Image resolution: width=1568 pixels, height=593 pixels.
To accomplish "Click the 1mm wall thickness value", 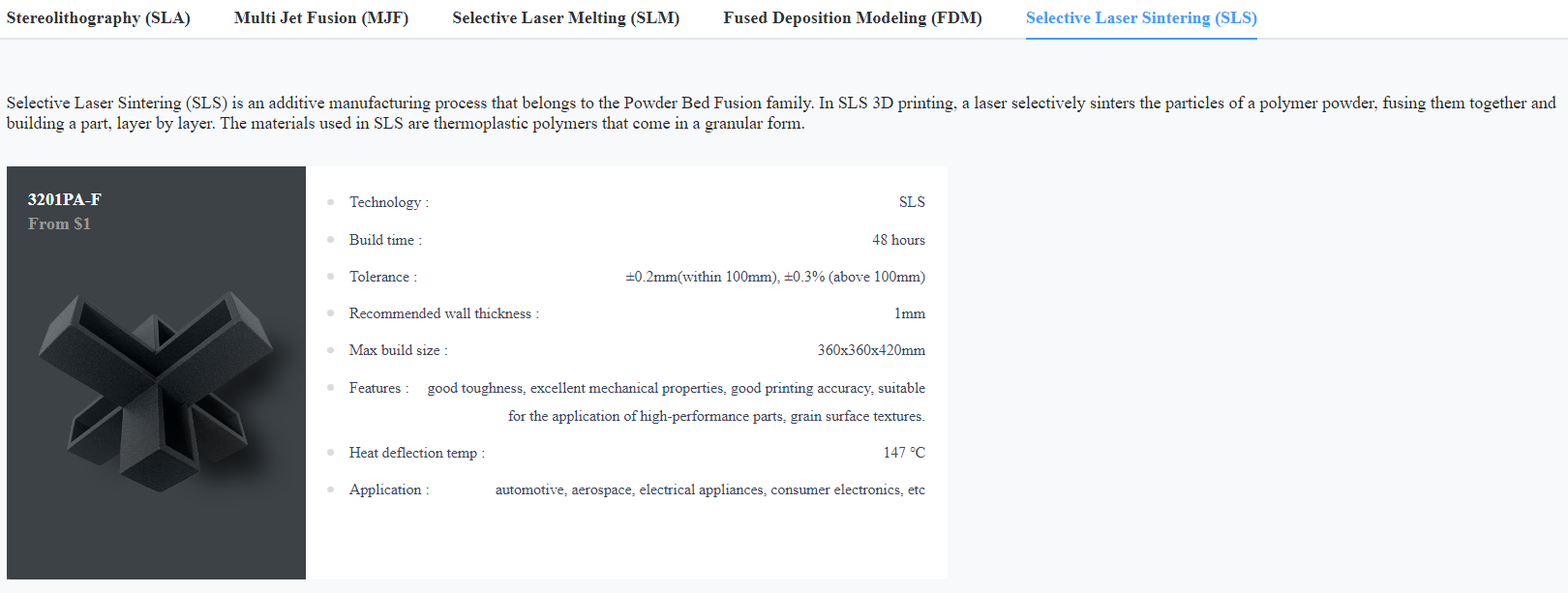I will (x=909, y=313).
